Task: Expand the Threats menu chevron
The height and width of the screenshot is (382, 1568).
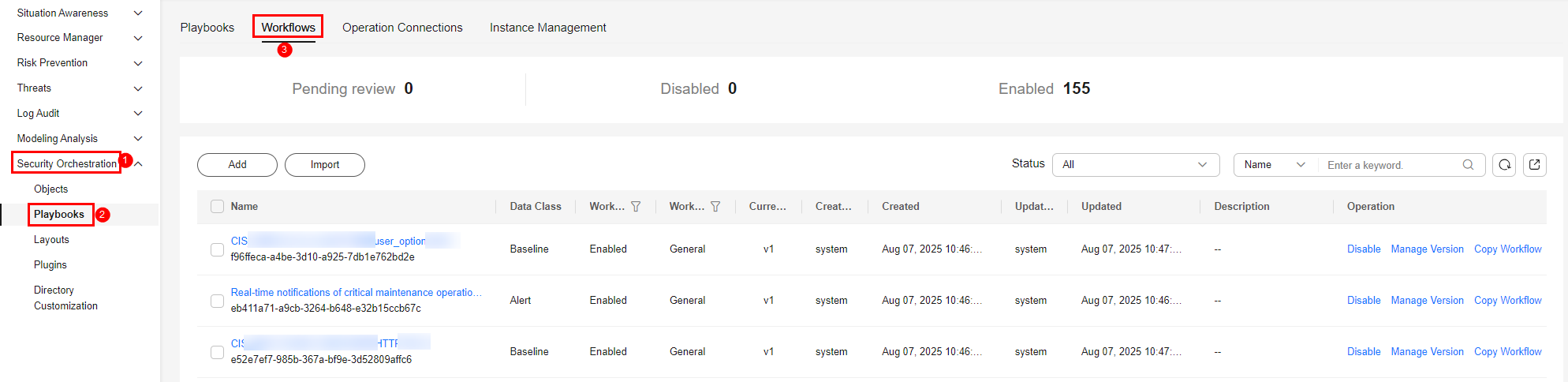Action: click(138, 88)
